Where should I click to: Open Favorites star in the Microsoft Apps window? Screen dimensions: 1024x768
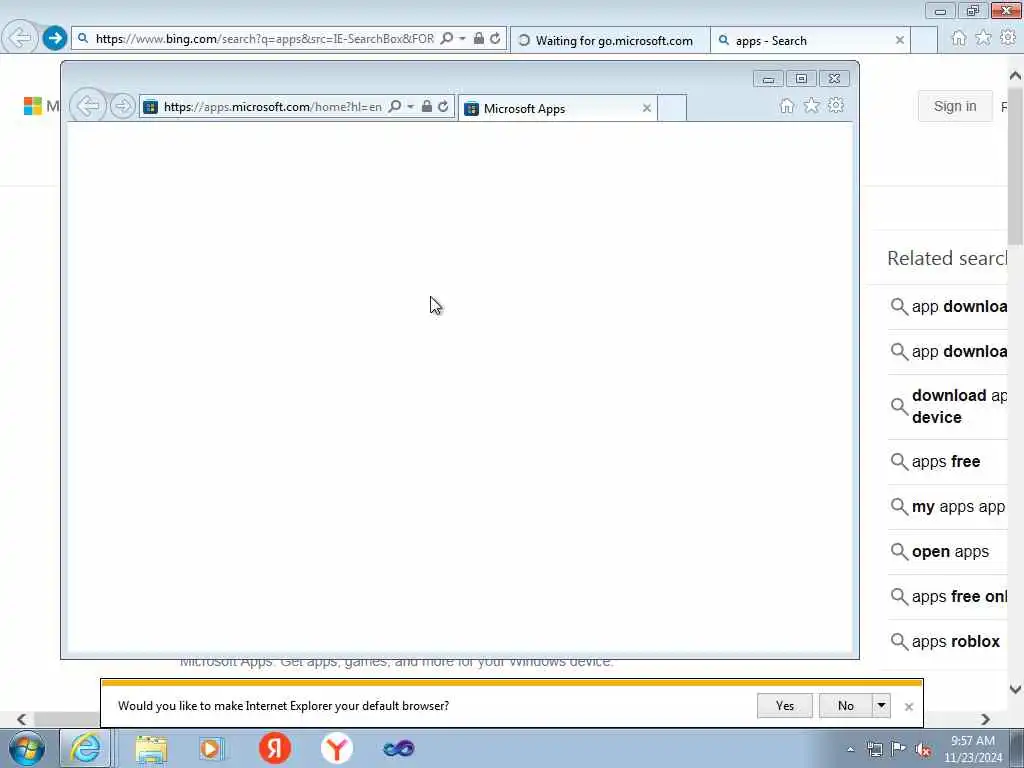pyautogui.click(x=812, y=106)
